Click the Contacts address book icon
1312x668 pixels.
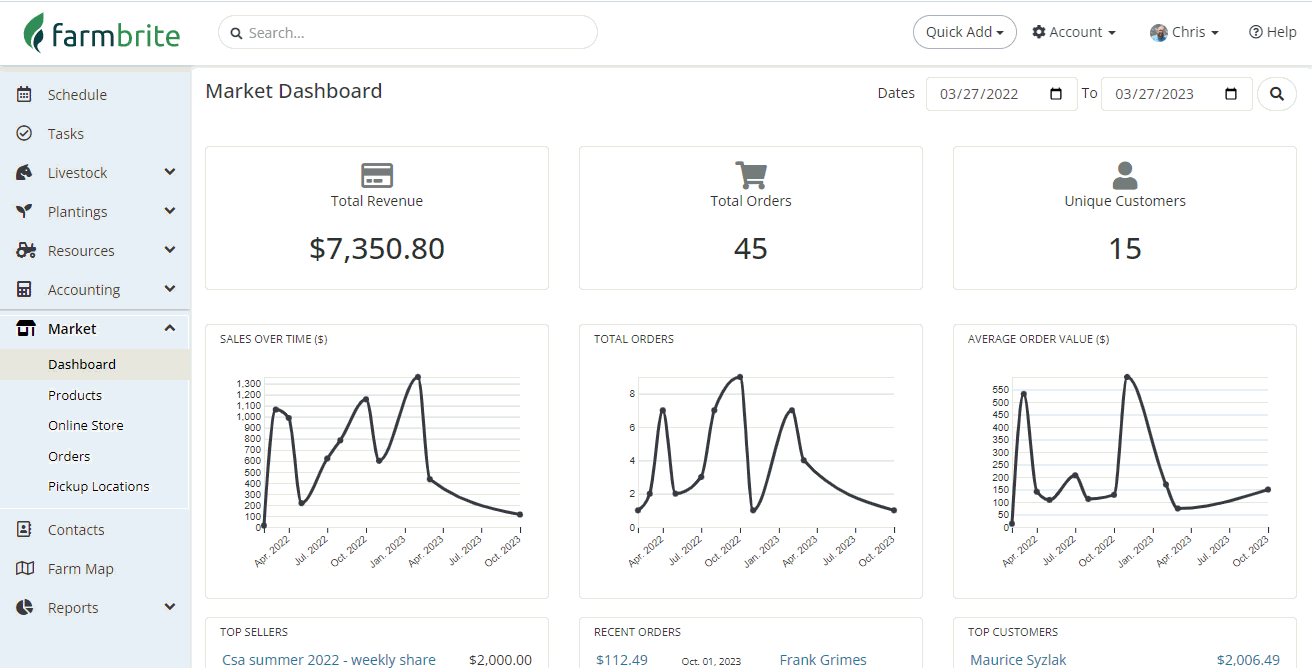click(25, 530)
